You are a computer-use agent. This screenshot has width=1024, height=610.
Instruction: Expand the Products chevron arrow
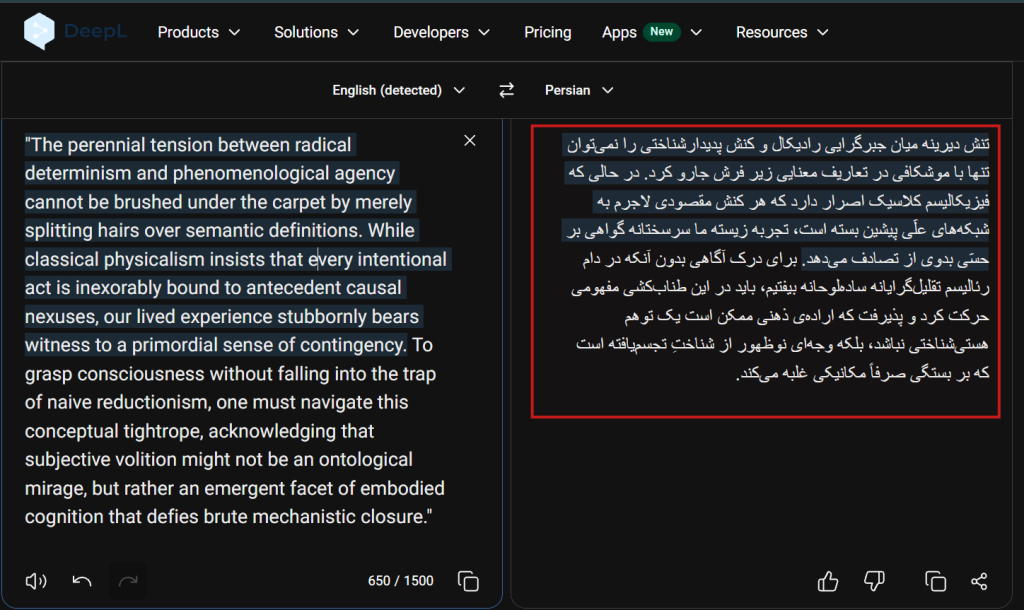pyautogui.click(x=234, y=32)
